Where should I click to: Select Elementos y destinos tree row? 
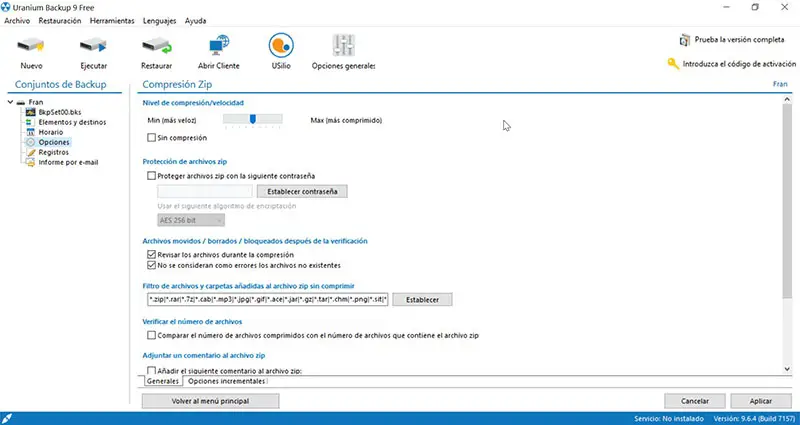72,122
